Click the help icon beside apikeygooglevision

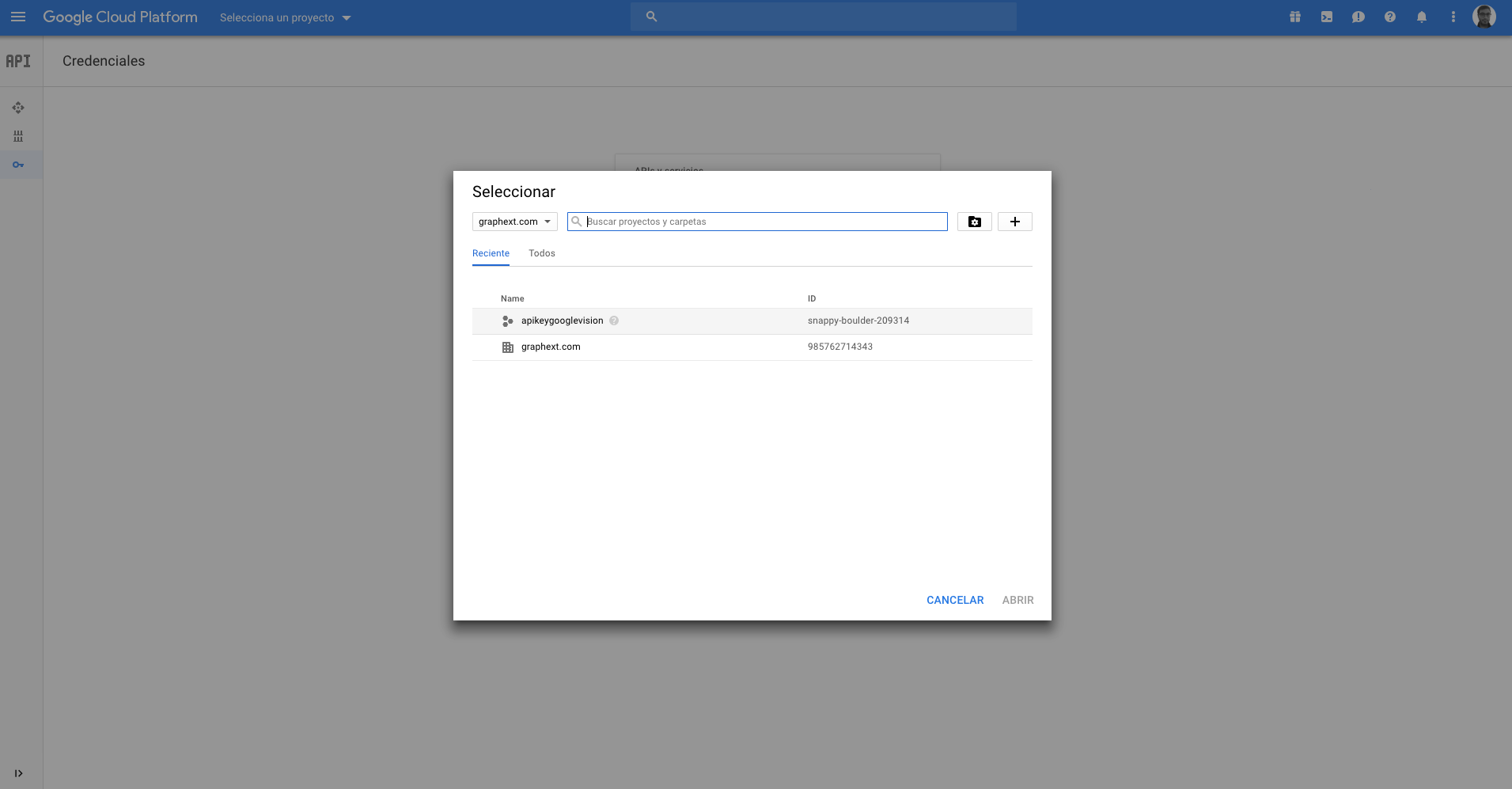click(x=614, y=321)
